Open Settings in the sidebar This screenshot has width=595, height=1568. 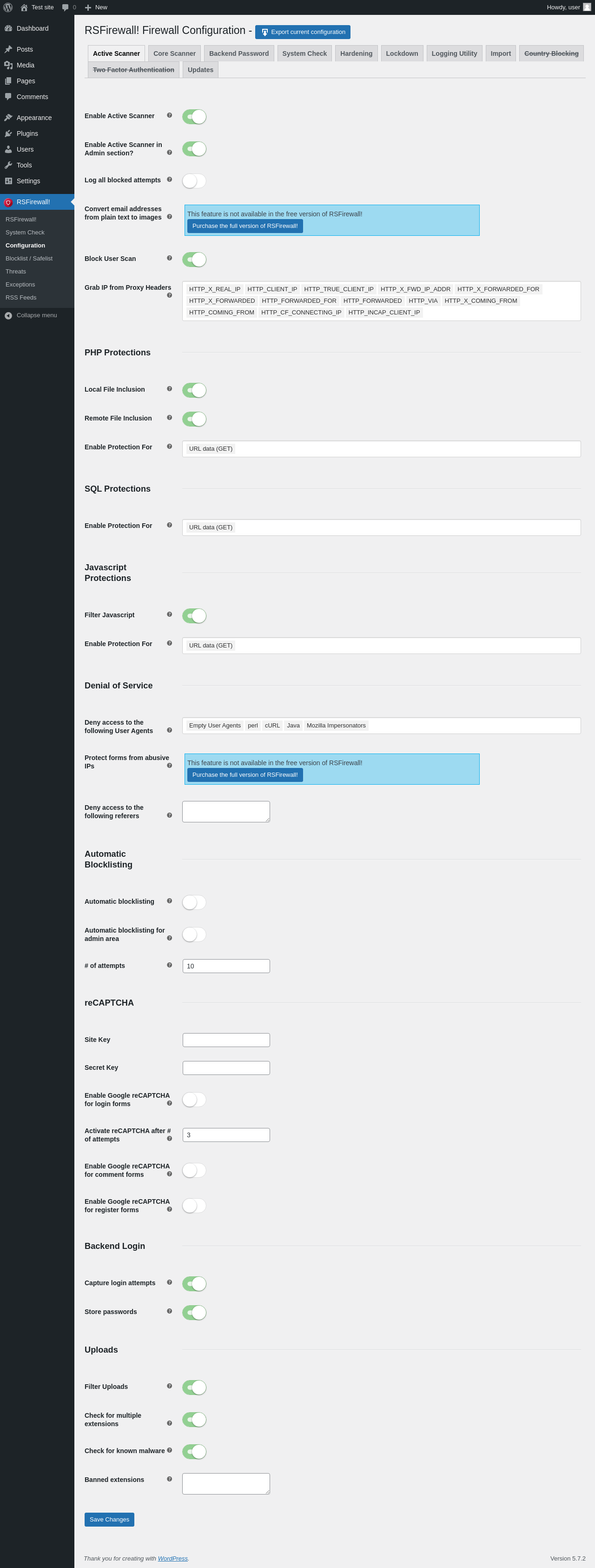pos(37,181)
